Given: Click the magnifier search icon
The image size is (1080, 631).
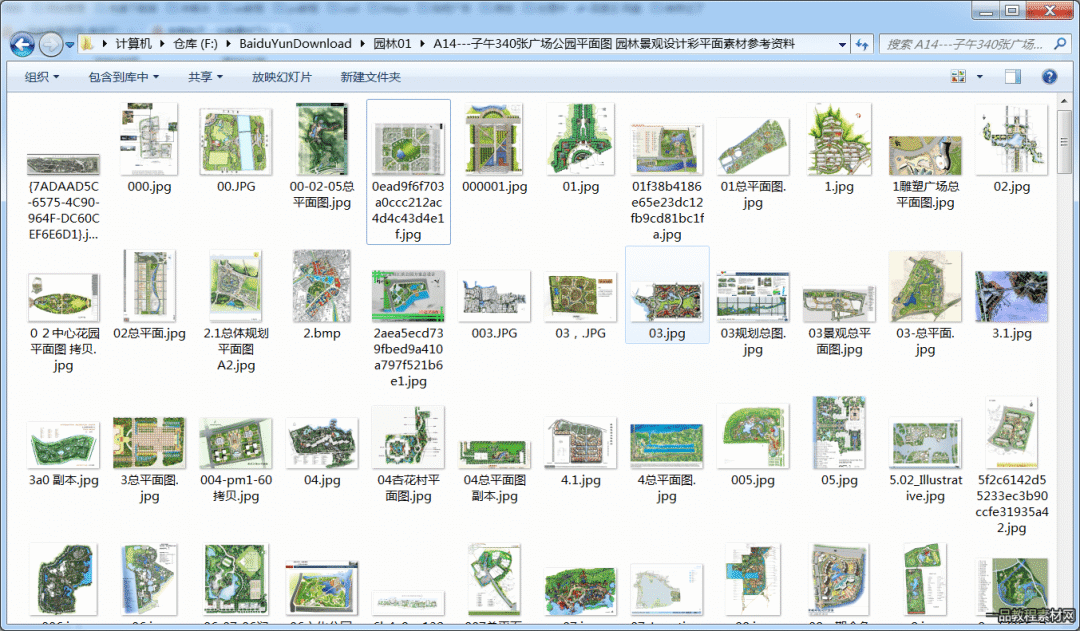Looking at the screenshot, I should point(1059,43).
